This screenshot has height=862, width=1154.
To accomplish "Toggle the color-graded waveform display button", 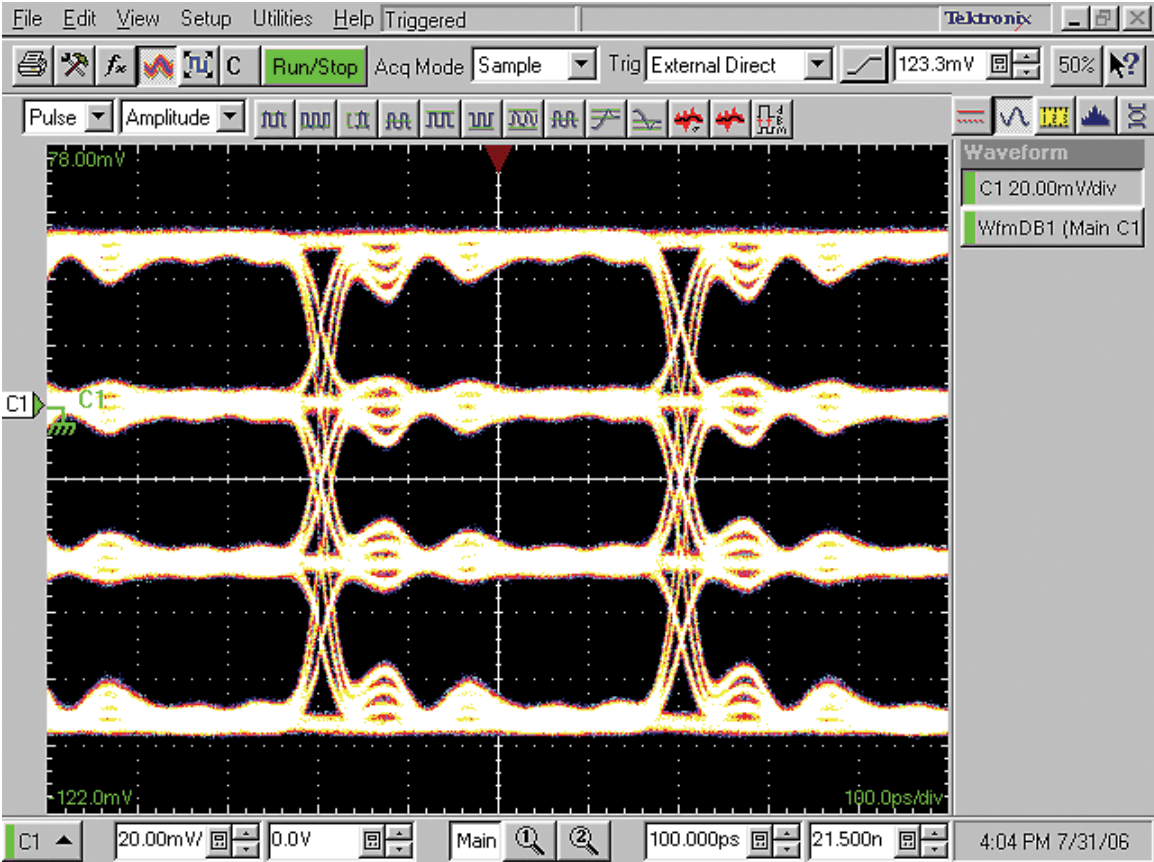I will click(x=160, y=66).
